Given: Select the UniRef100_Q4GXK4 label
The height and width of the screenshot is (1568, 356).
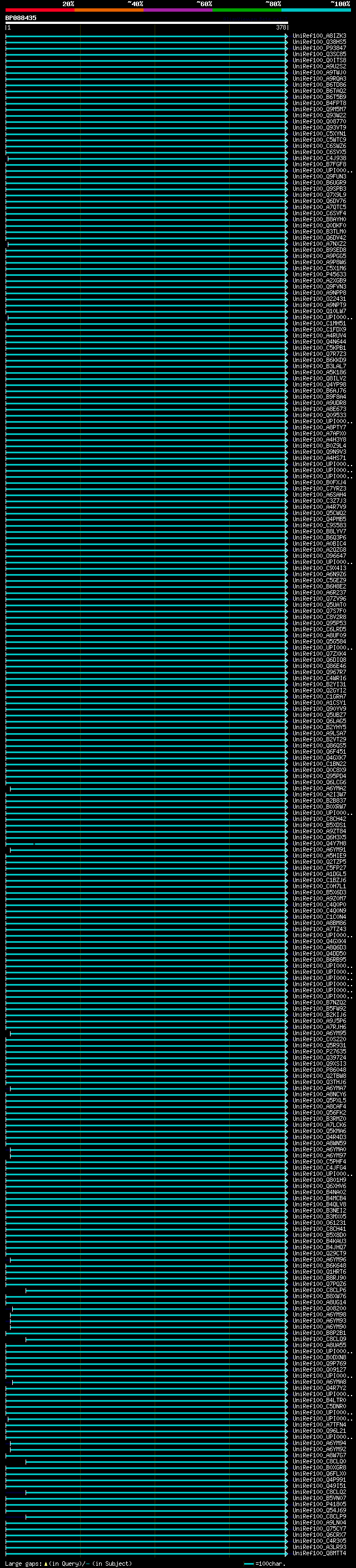Looking at the screenshot, I should click(x=319, y=941).
